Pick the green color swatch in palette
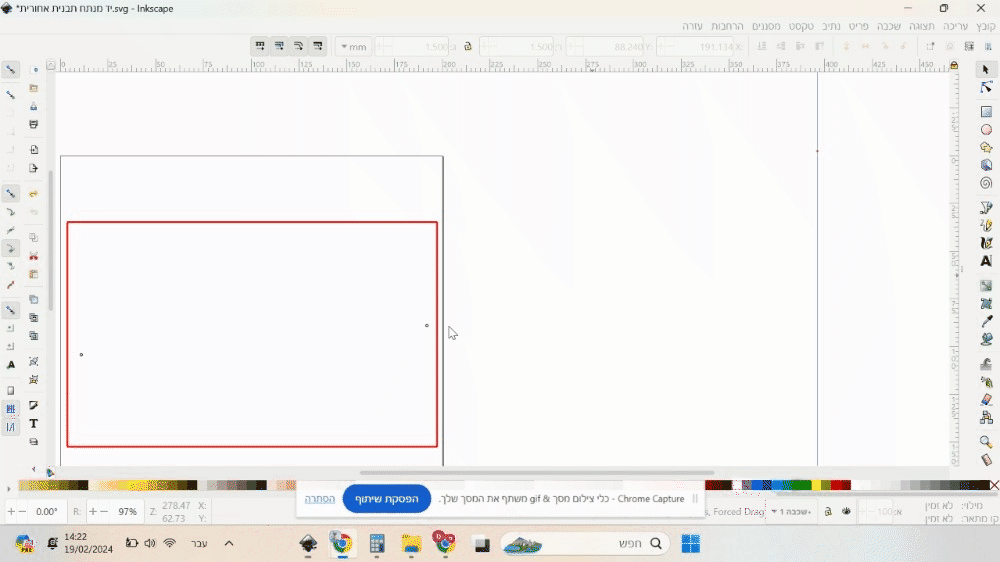 [x=801, y=485]
